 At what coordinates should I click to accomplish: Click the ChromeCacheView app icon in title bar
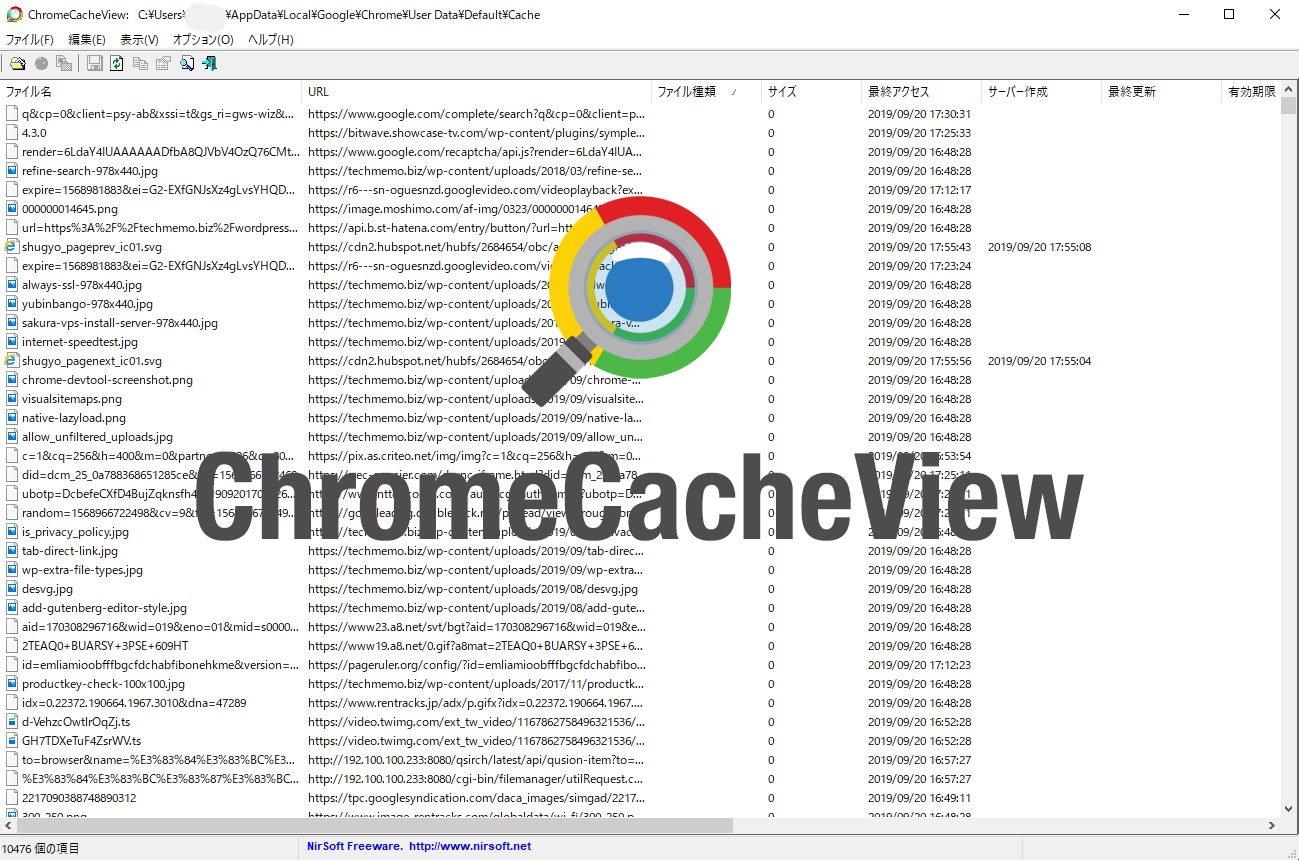tap(14, 14)
